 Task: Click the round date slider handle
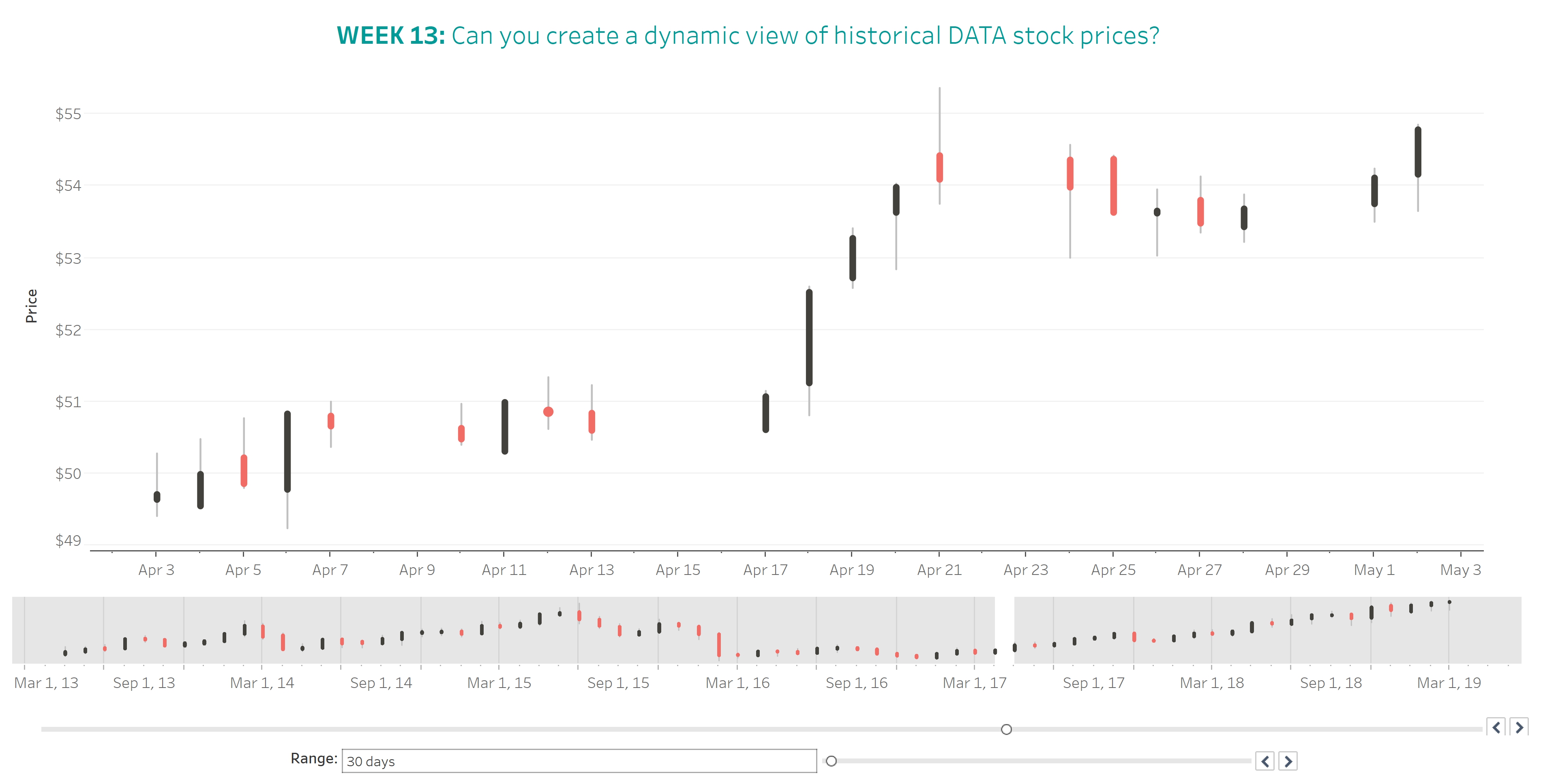pyautogui.click(x=1006, y=730)
